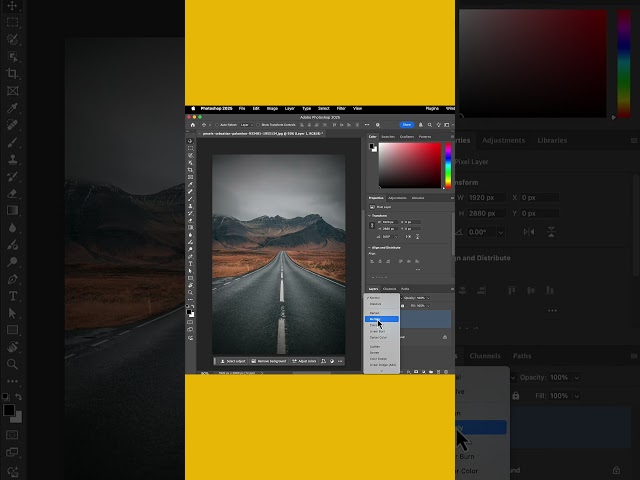Image resolution: width=640 pixels, height=480 pixels.
Task: Click the Adjust colors button
Action: (x=304, y=361)
